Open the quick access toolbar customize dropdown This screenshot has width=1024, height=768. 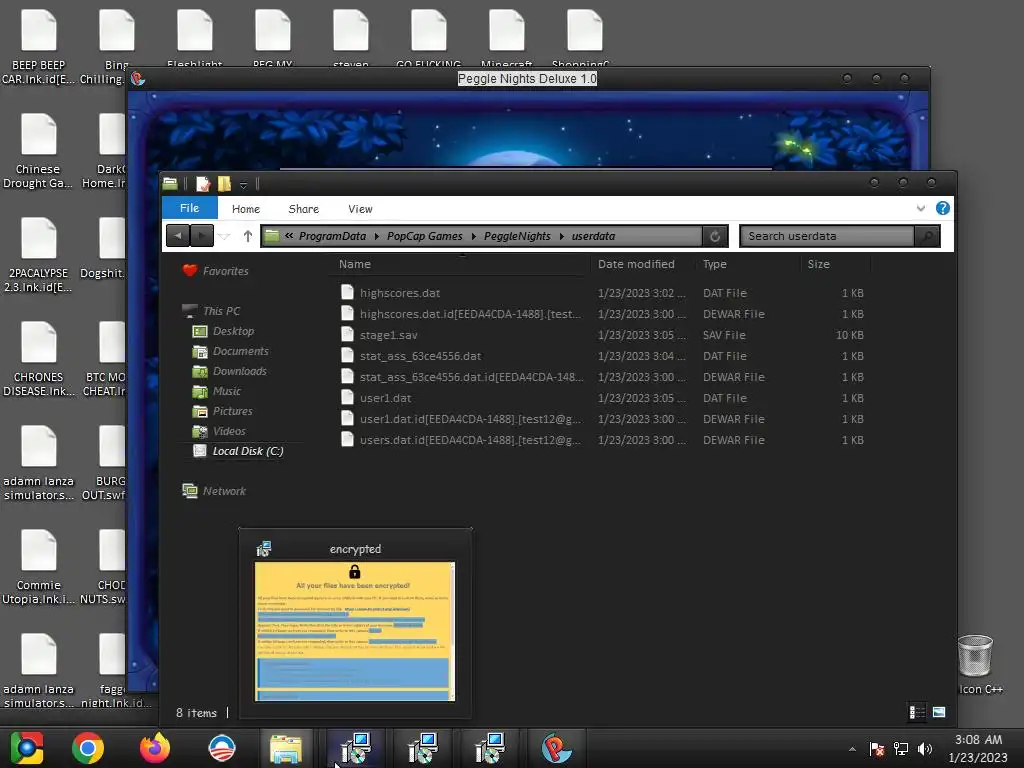[243, 185]
